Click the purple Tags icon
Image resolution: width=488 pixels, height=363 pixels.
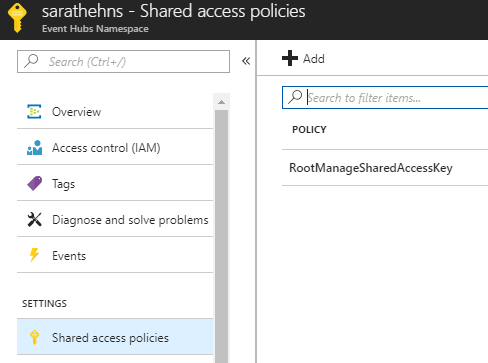click(x=34, y=184)
